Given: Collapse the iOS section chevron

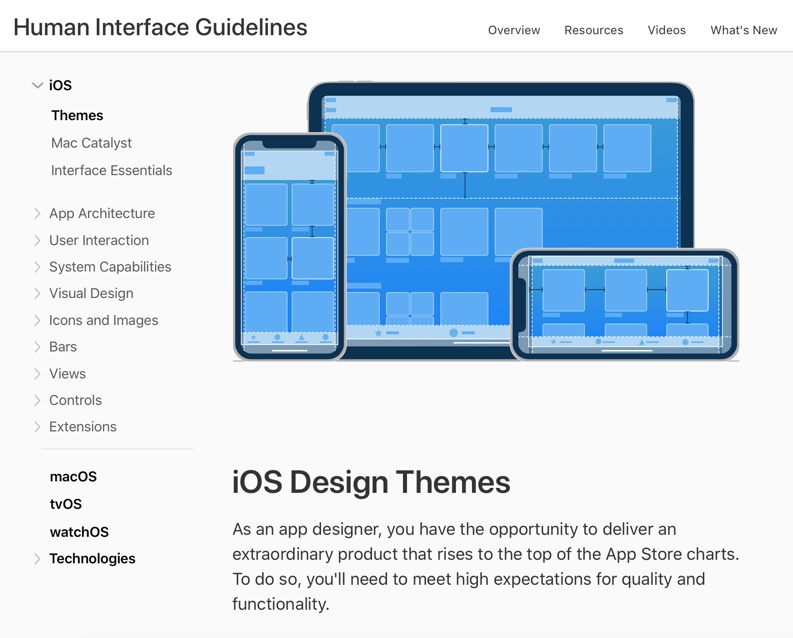Looking at the screenshot, I should click(37, 85).
